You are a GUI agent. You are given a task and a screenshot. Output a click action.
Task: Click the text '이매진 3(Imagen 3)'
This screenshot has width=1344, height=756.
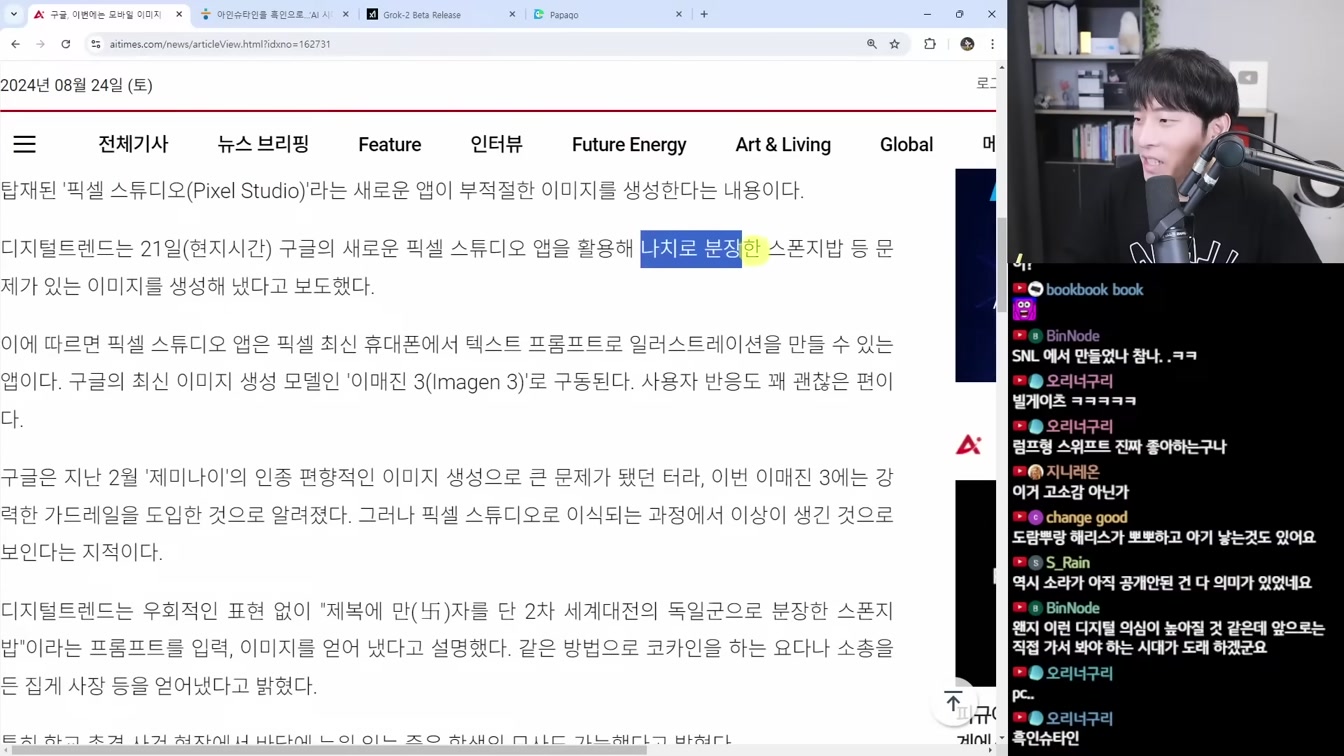[435, 382]
